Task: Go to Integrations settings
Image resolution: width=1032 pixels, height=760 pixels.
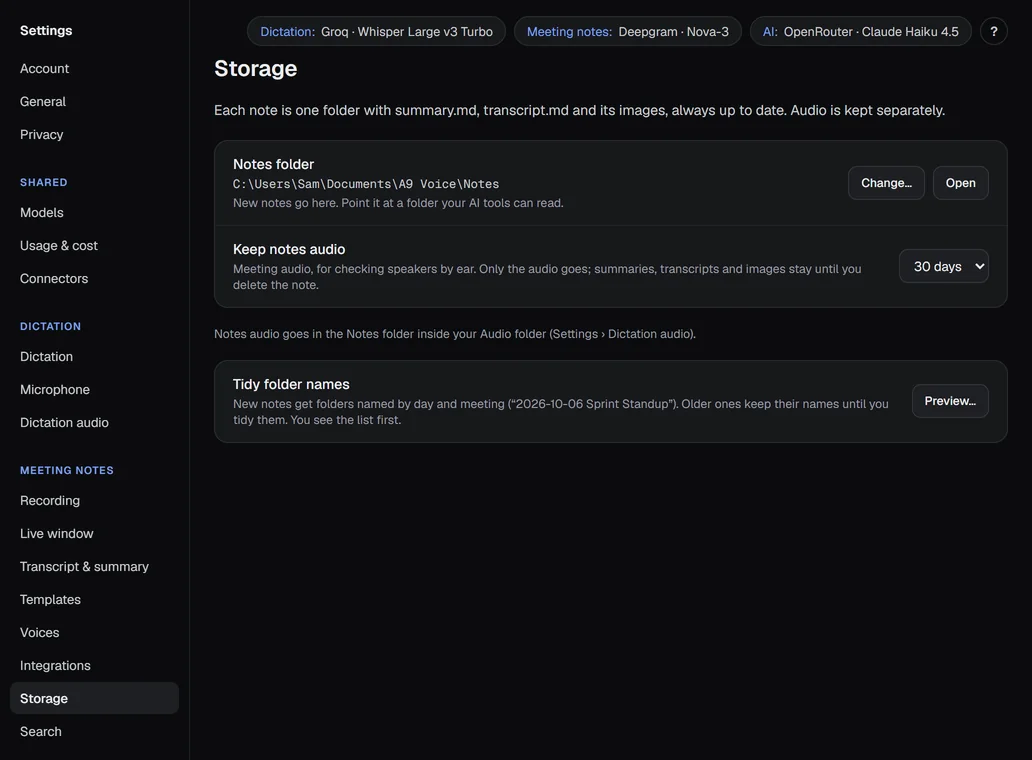Action: 55,665
